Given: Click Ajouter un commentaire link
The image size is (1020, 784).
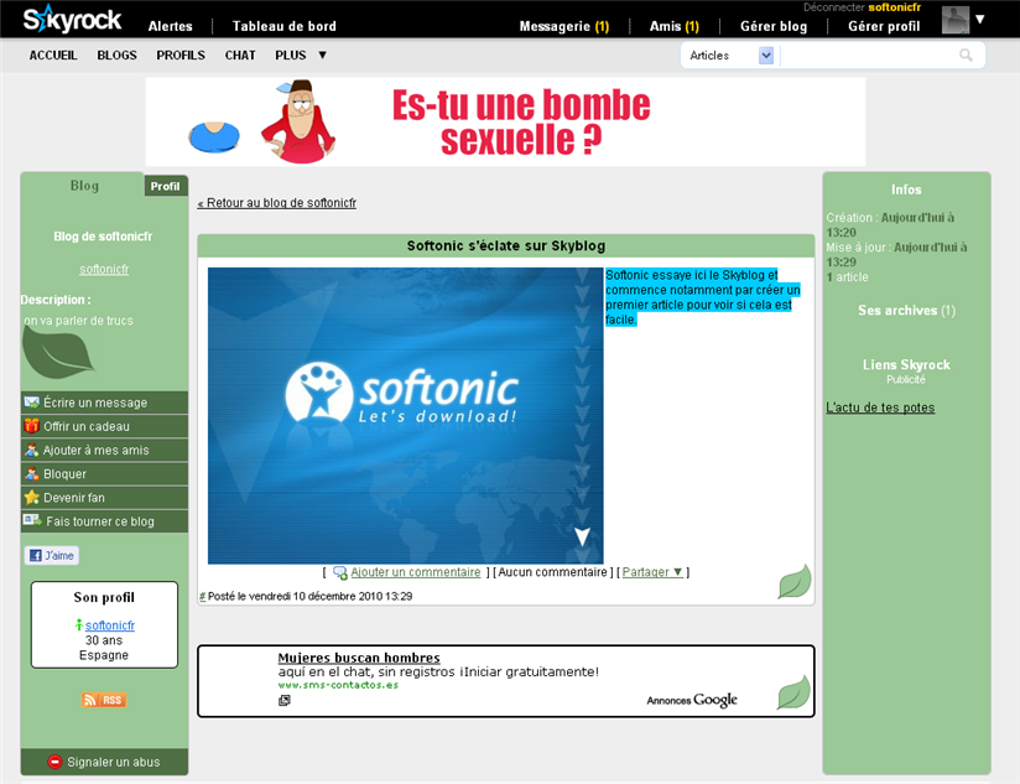Looking at the screenshot, I should pyautogui.click(x=416, y=572).
